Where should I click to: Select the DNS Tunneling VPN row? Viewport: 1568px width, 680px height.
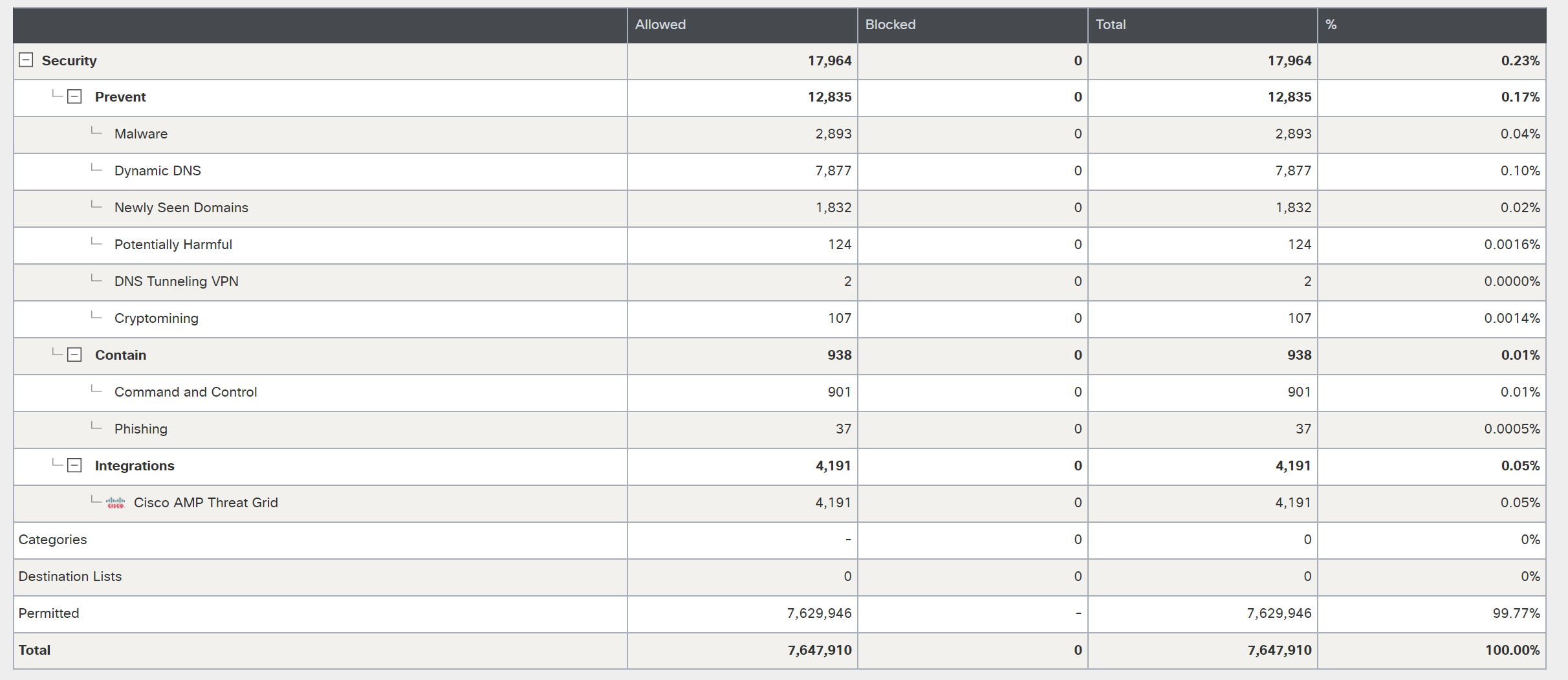click(x=177, y=281)
